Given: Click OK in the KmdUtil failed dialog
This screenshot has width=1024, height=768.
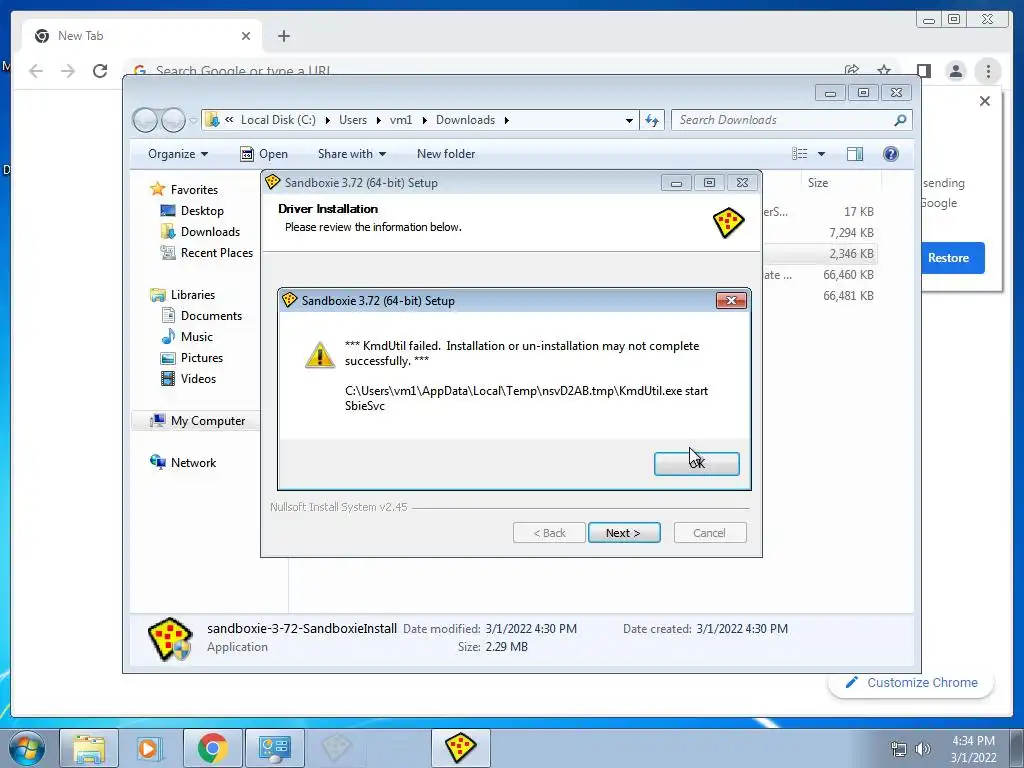Looking at the screenshot, I should click(x=696, y=464).
